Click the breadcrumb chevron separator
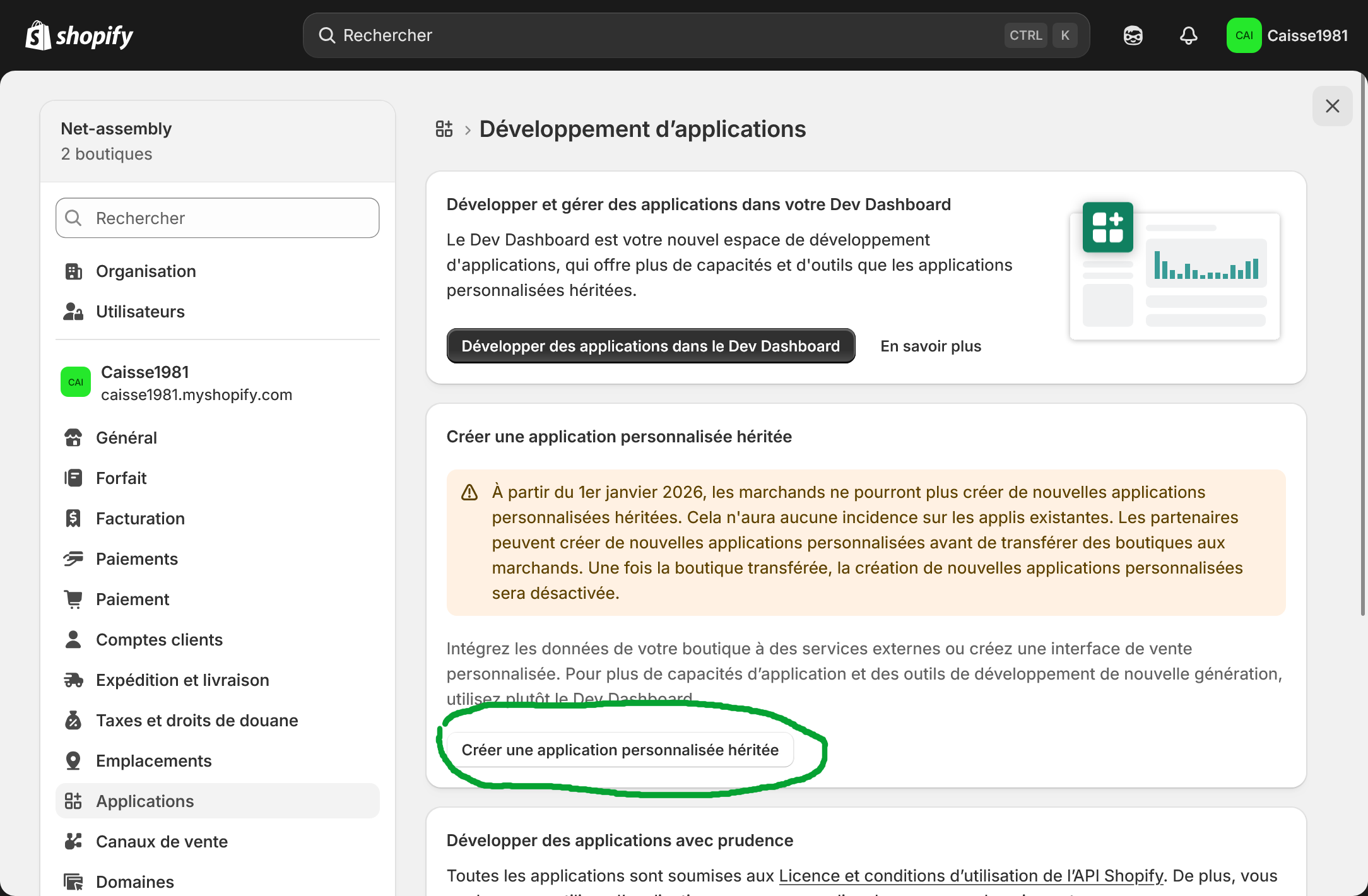 (468, 130)
